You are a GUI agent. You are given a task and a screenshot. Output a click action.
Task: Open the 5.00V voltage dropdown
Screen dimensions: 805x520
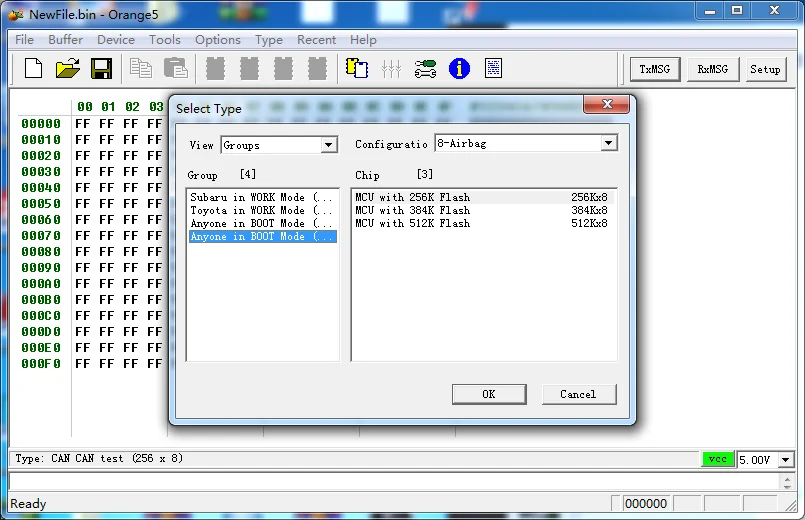click(785, 459)
